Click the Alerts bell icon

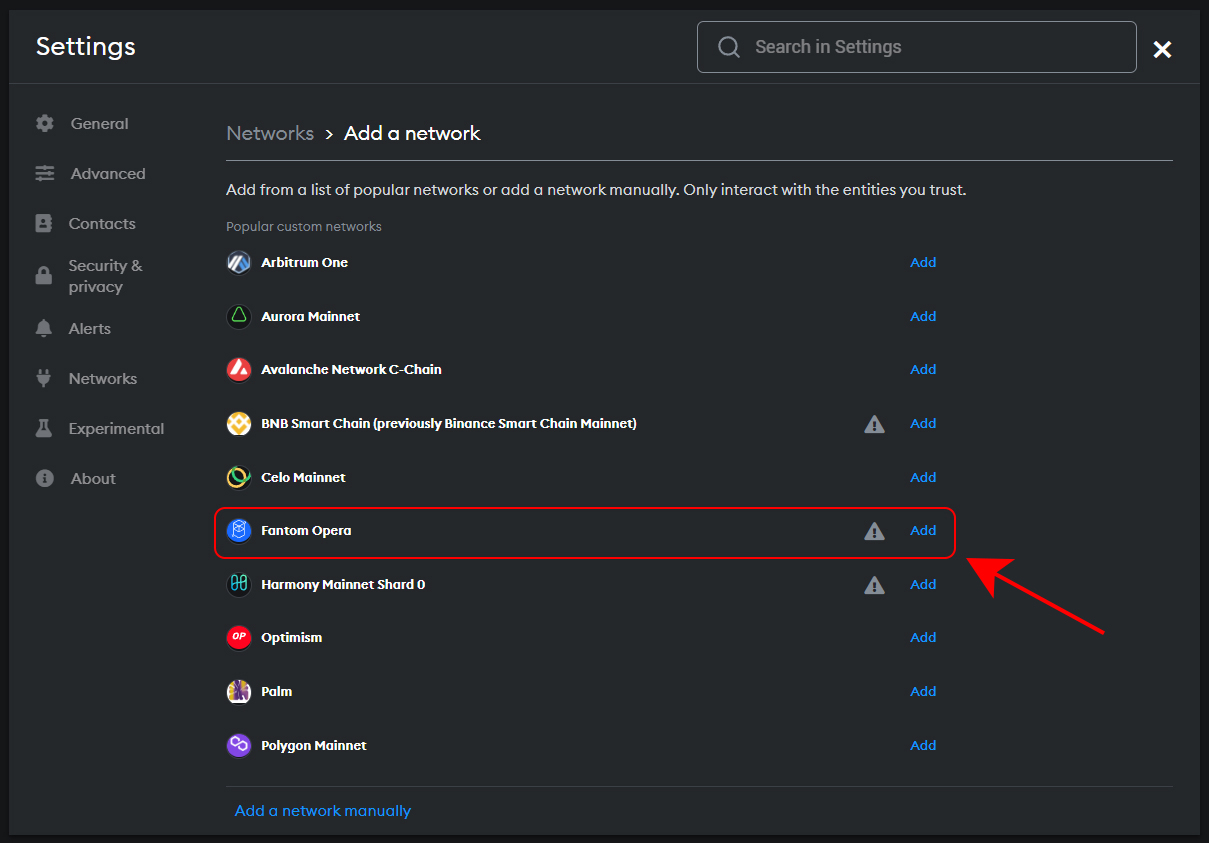click(43, 329)
